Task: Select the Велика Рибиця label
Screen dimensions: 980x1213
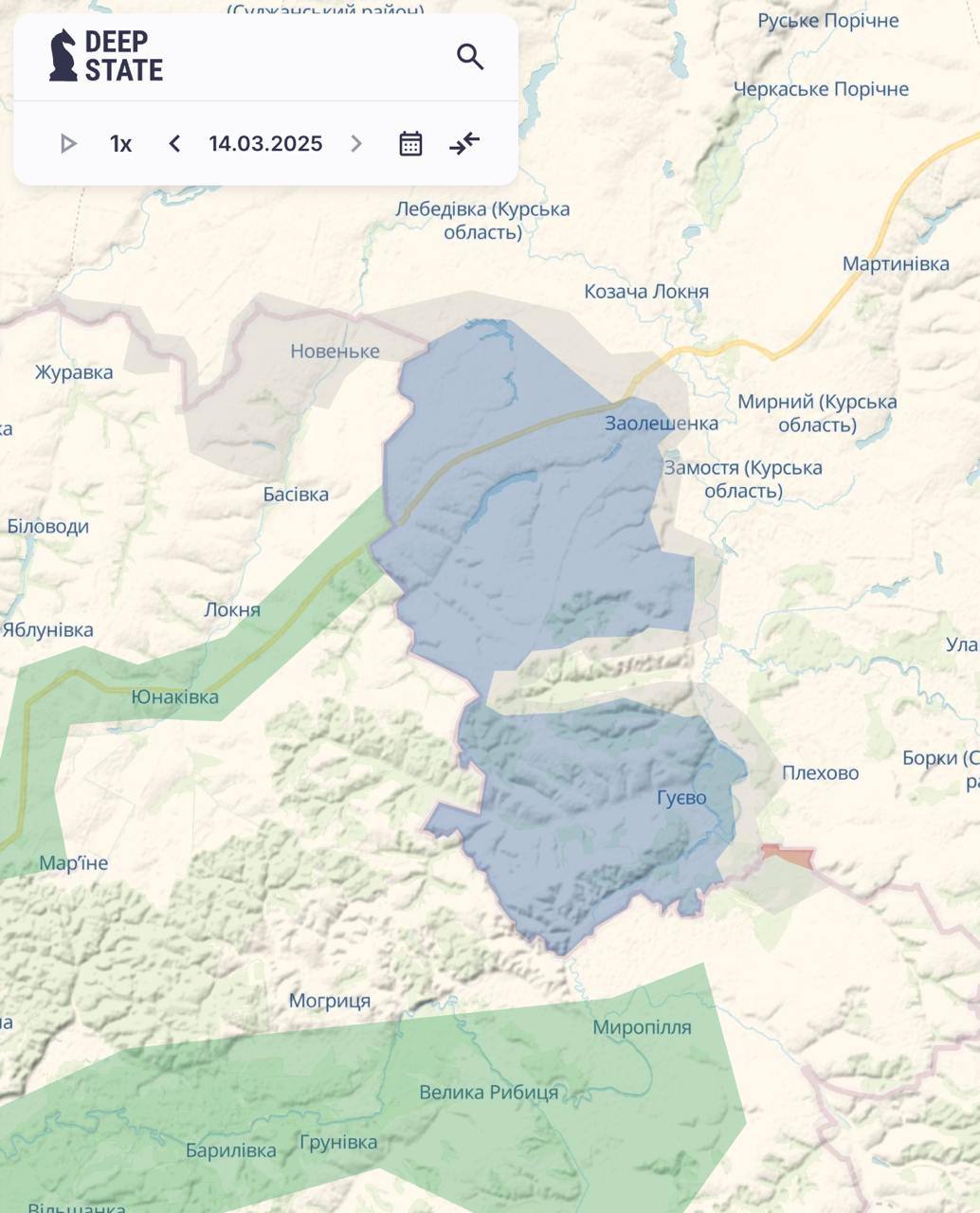Action: click(x=488, y=1093)
